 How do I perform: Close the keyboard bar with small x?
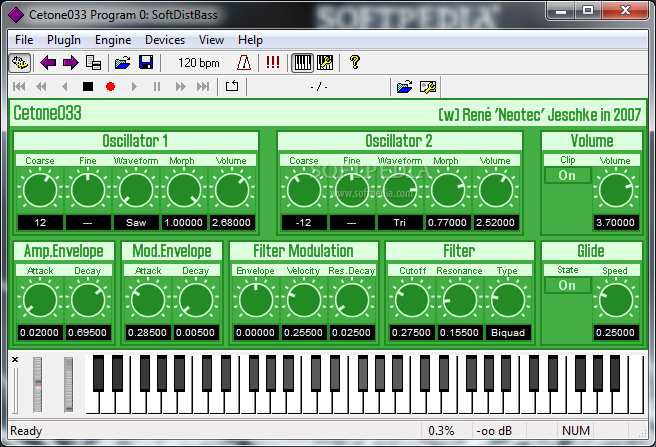point(15,360)
